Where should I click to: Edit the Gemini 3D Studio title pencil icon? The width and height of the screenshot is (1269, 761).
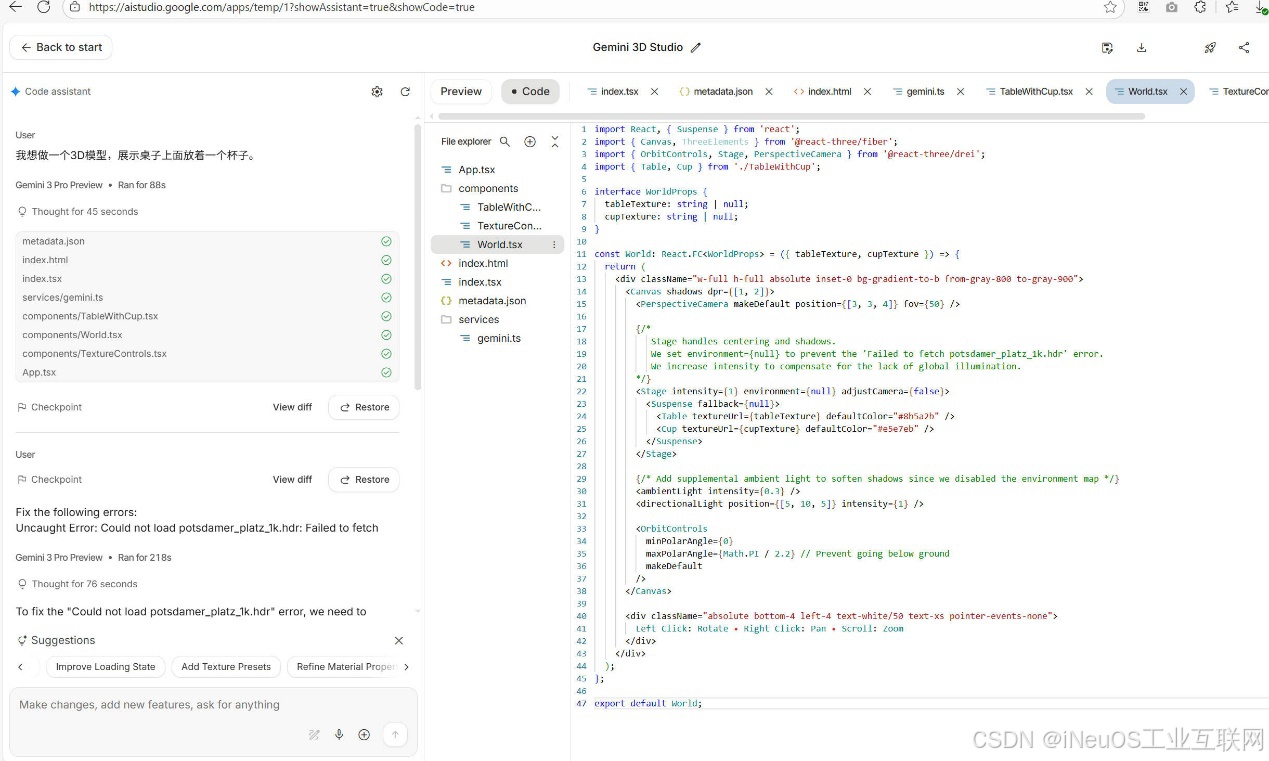click(696, 47)
